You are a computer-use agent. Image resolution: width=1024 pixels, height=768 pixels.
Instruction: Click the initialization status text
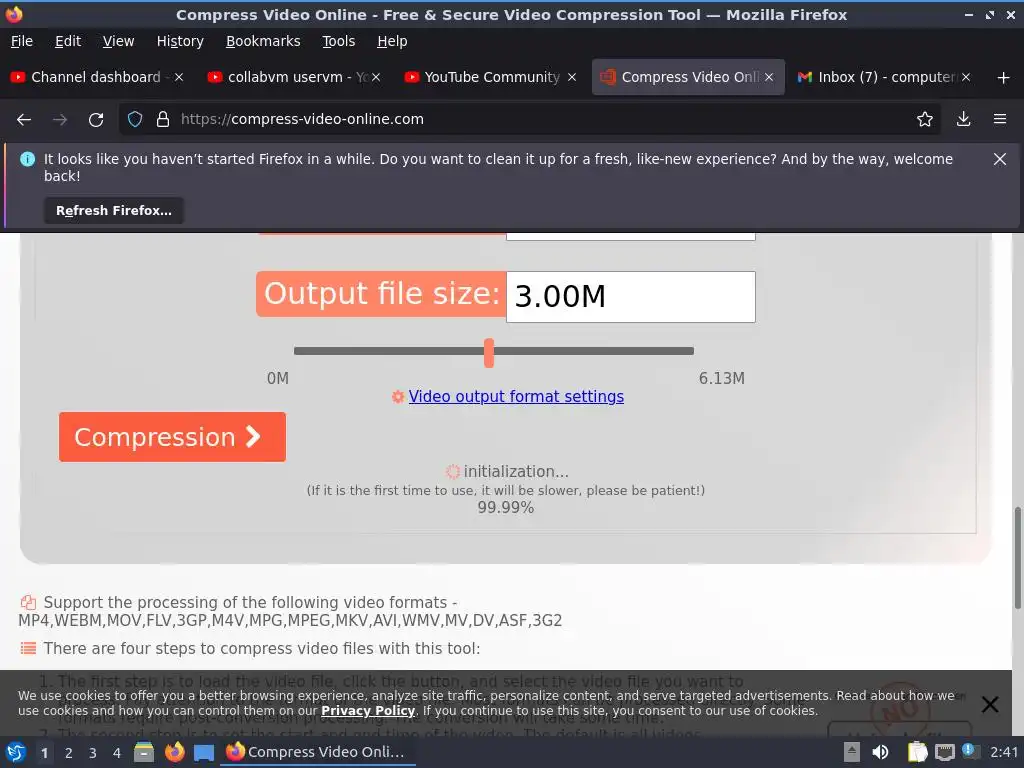coord(516,472)
